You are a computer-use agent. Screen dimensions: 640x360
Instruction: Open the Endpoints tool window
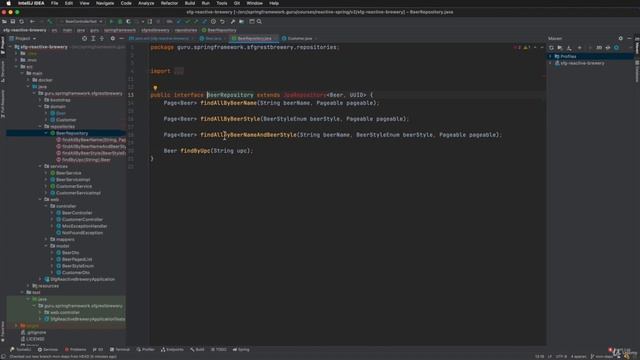point(172,350)
